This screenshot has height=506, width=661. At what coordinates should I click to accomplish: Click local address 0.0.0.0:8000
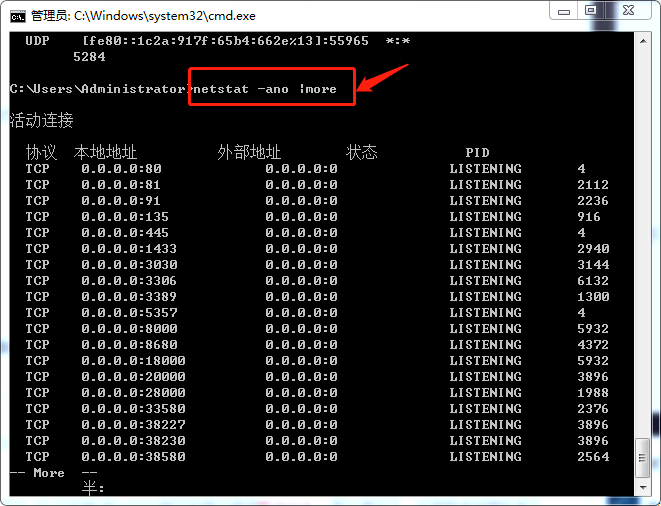click(129, 329)
